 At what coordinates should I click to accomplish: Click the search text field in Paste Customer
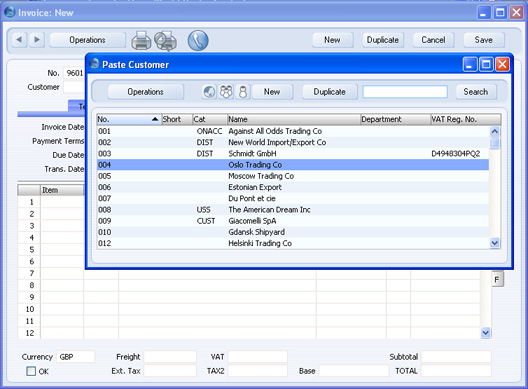pos(405,92)
